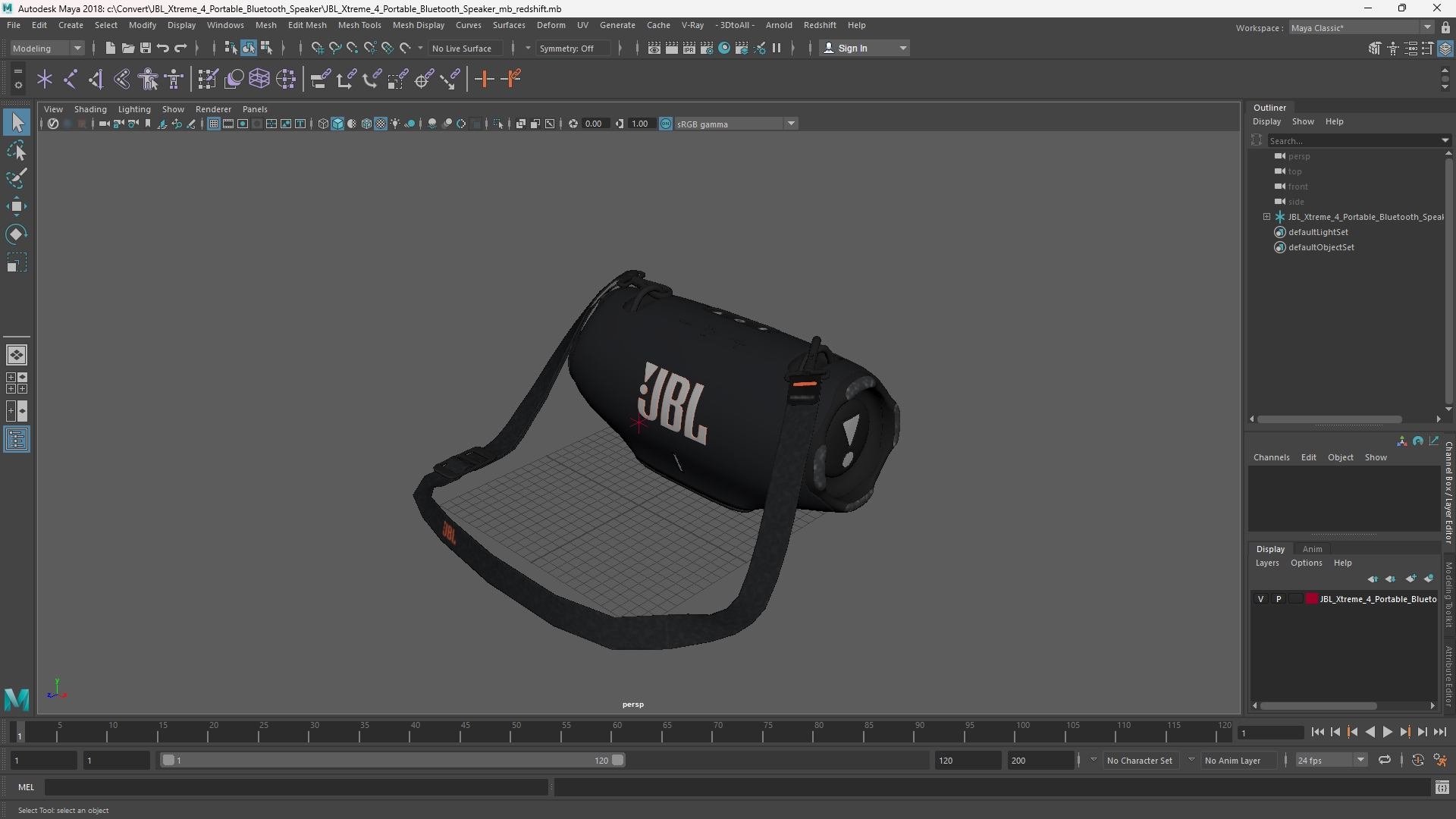Screen dimensions: 1456x819
Task: Go to the end of playback range
Action: (1440, 732)
